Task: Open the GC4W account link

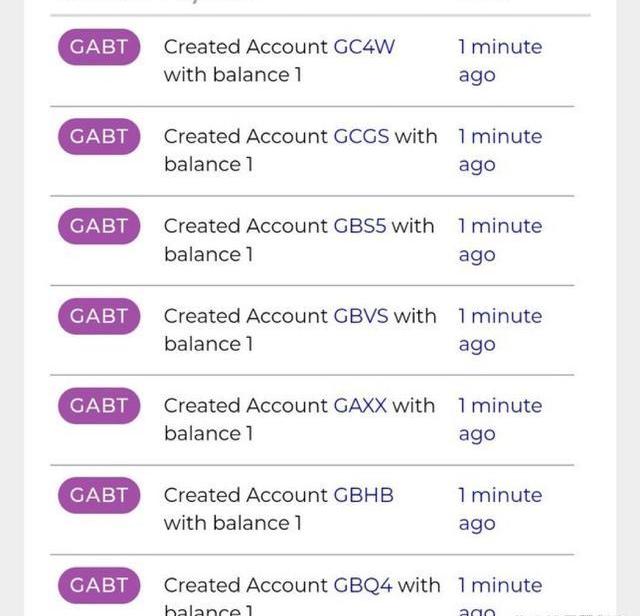Action: pos(364,47)
